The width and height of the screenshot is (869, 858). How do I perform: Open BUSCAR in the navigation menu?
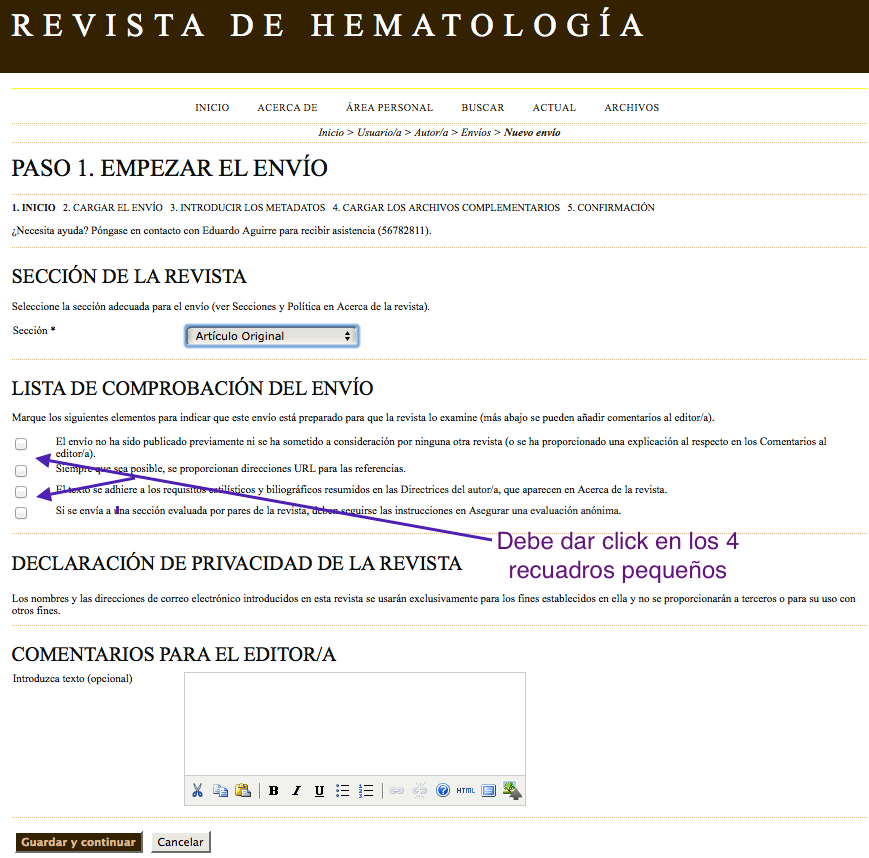[x=483, y=108]
